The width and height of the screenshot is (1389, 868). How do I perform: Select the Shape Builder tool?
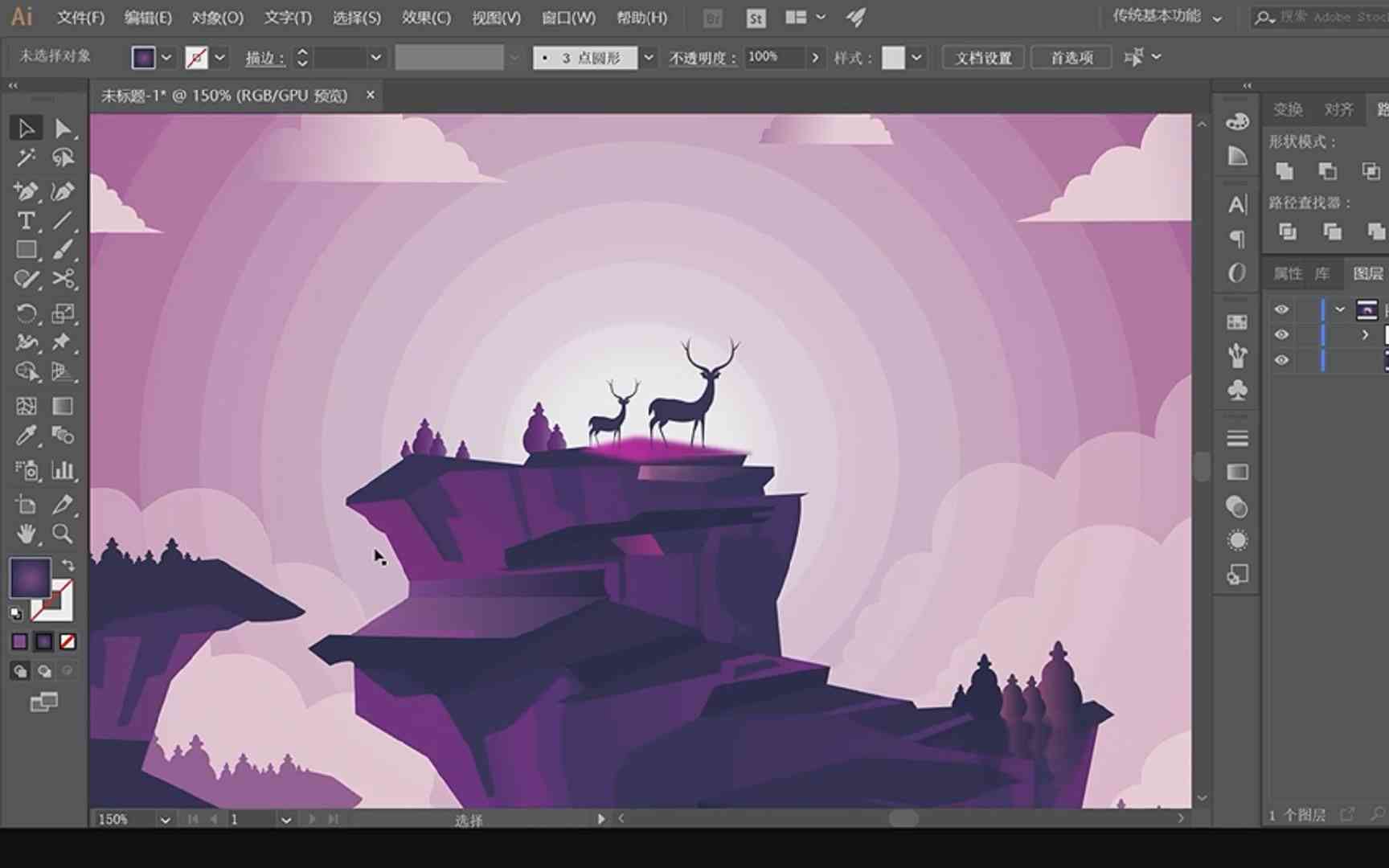(26, 371)
